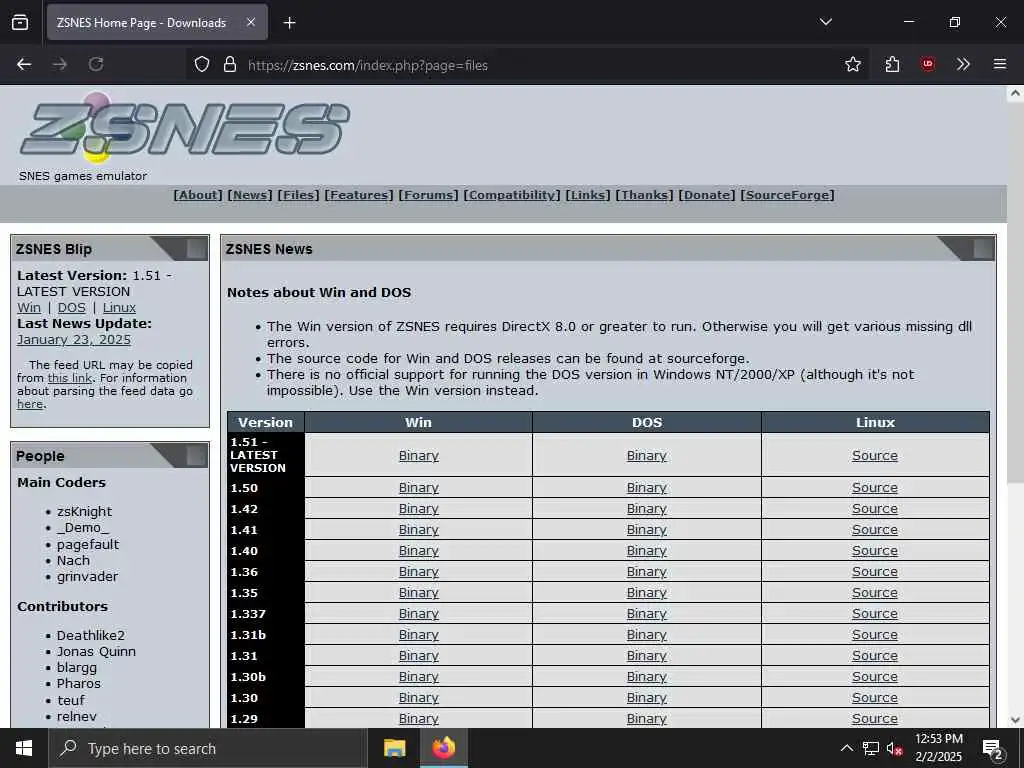Collapse the People panel with its square button

pos(195,456)
